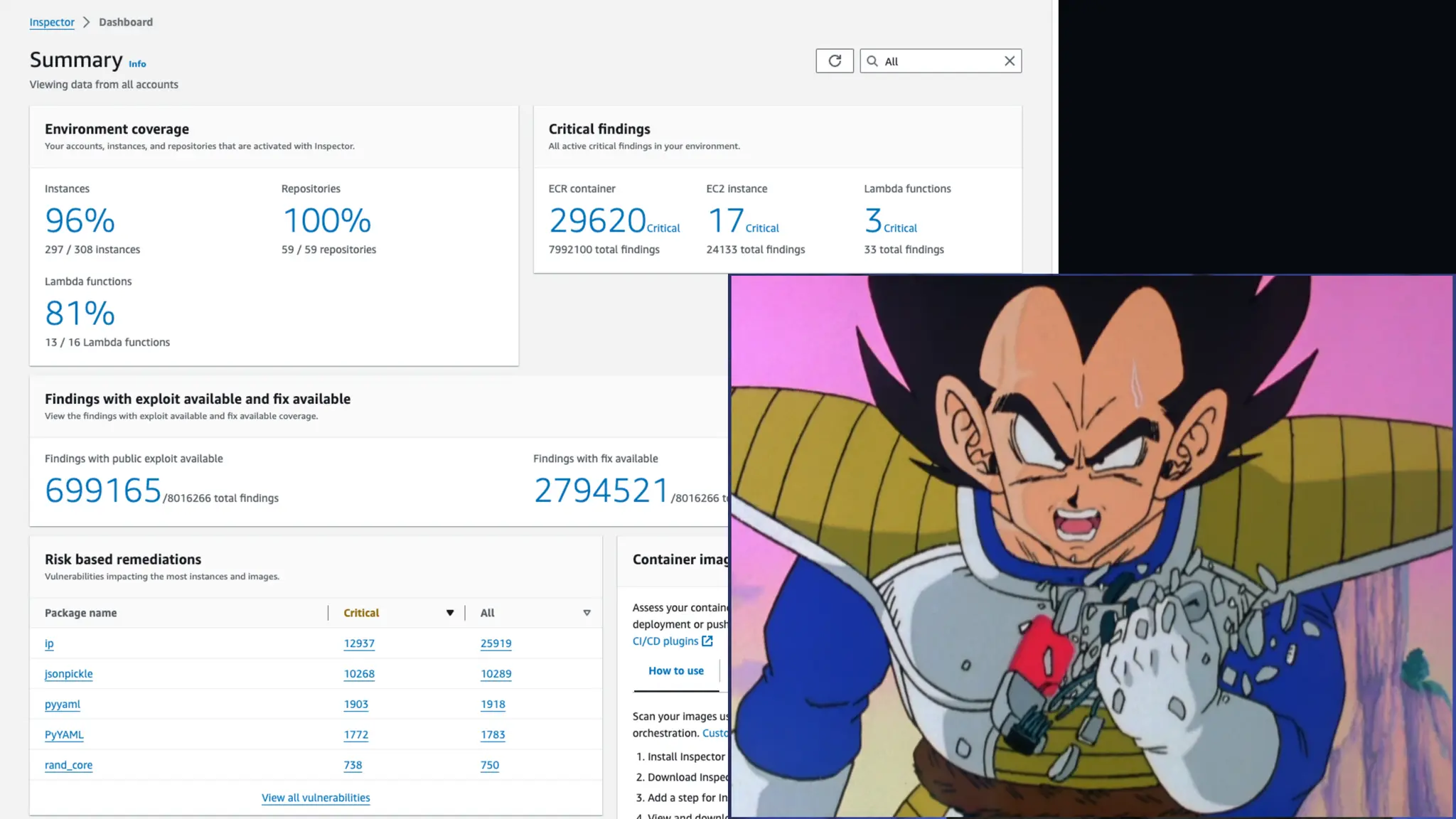Click the Risk based remediations heading
This screenshot has height=819, width=1456.
(x=123, y=560)
